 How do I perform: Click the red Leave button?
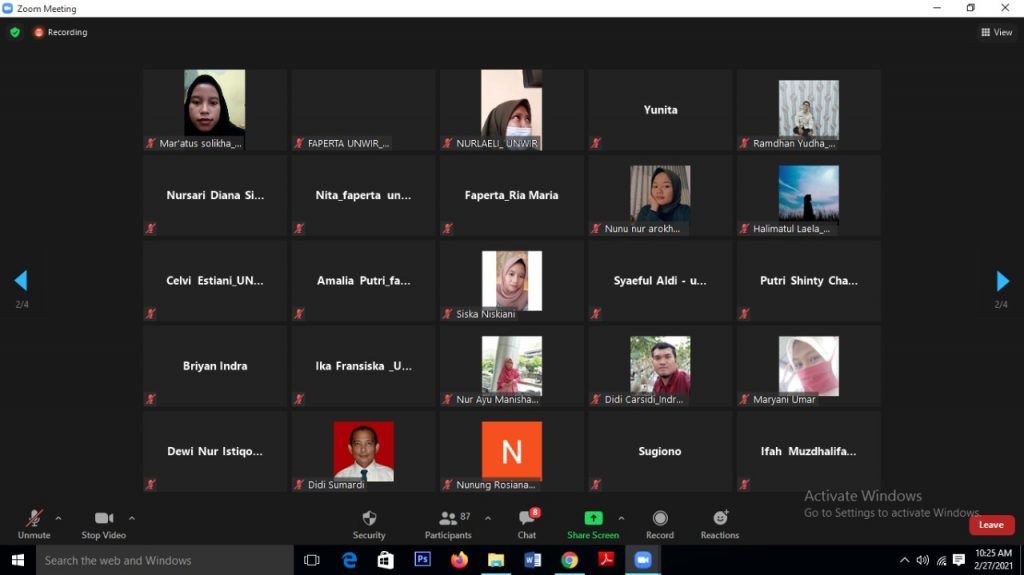point(991,525)
